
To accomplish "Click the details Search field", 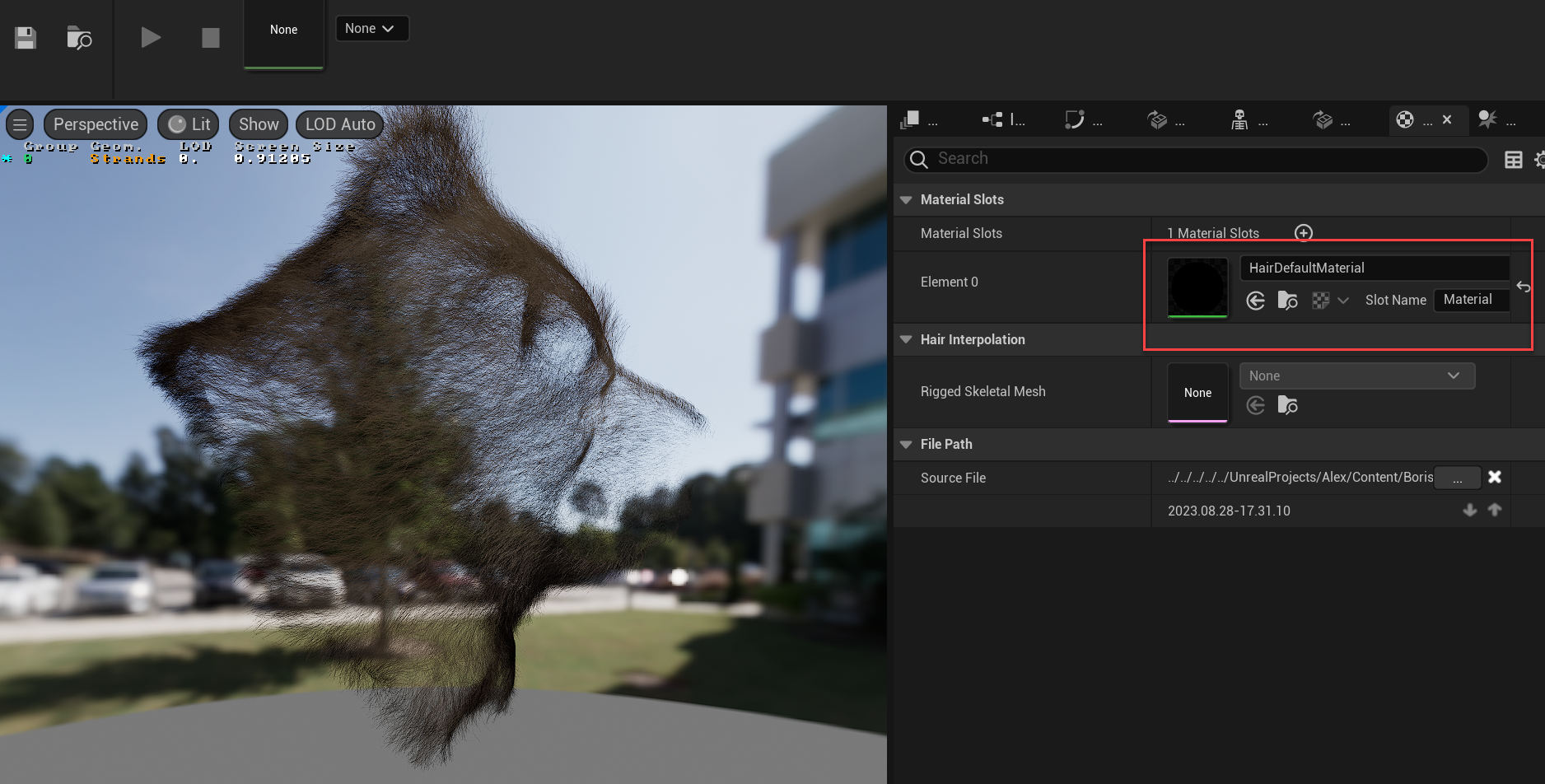I will click(x=1196, y=159).
